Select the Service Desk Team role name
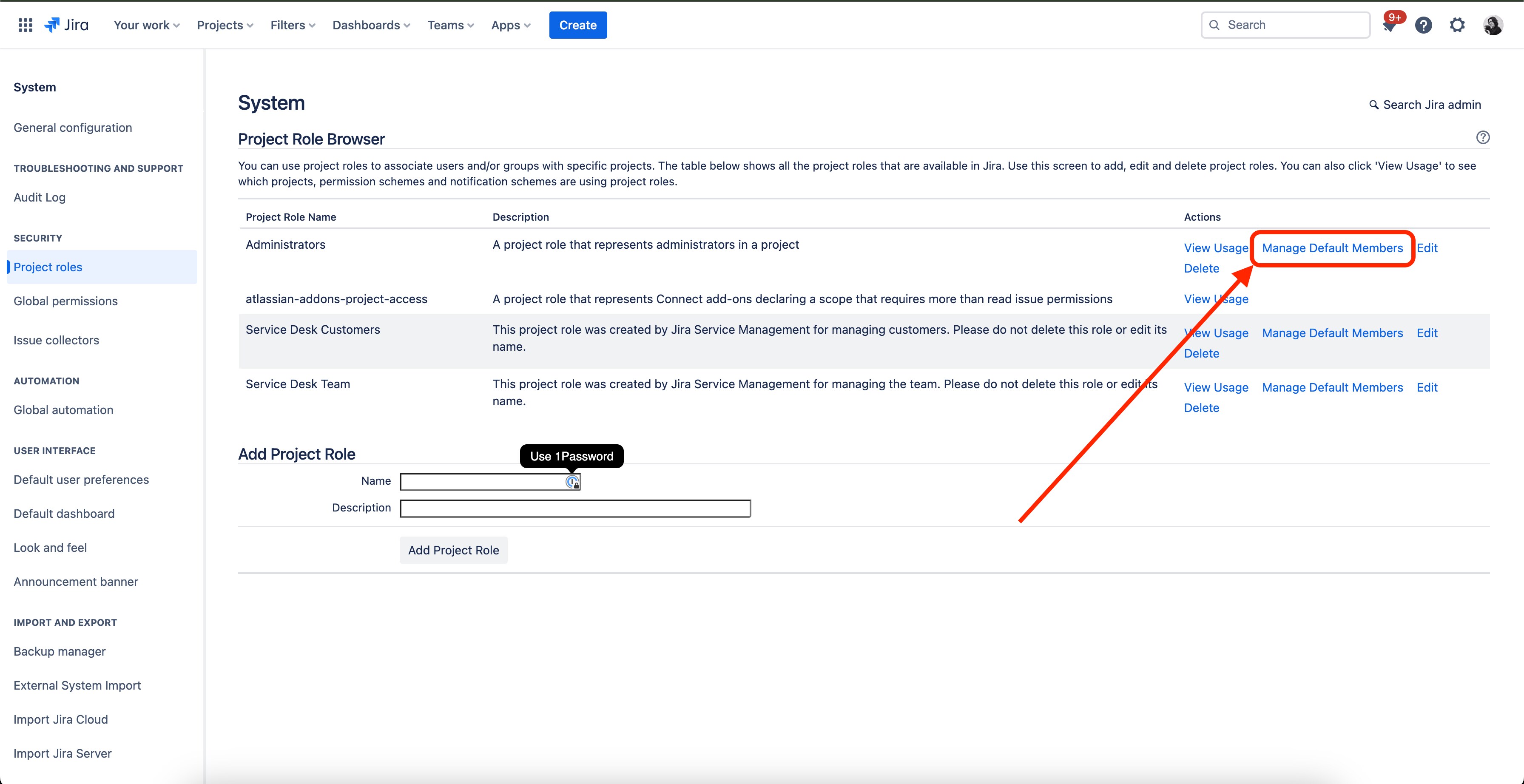The image size is (1524, 784). (x=298, y=384)
